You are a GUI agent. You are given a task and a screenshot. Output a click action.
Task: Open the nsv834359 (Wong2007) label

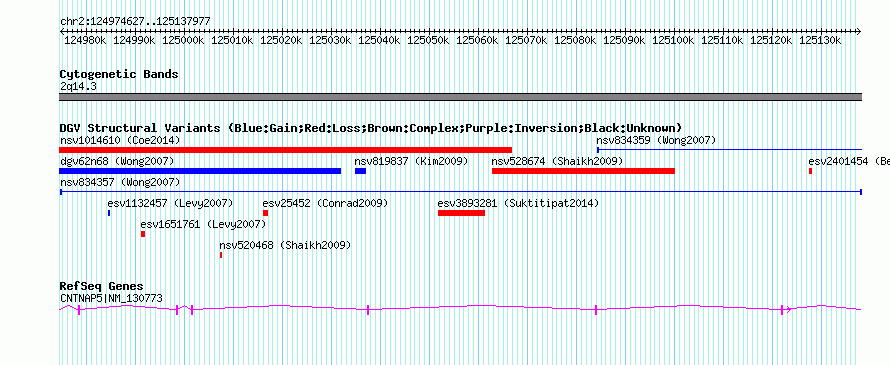[x=656, y=140]
